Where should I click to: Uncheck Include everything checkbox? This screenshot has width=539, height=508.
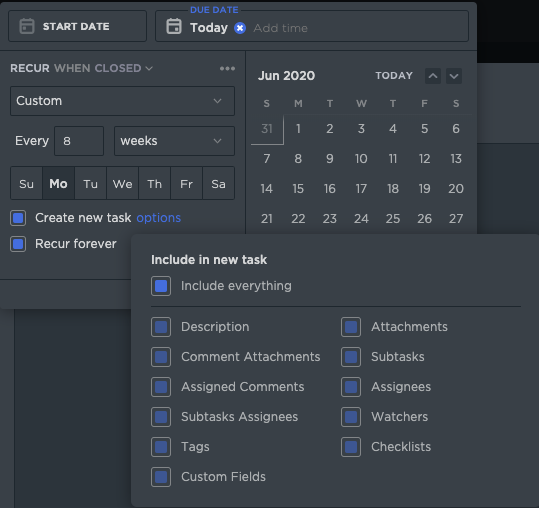161,286
